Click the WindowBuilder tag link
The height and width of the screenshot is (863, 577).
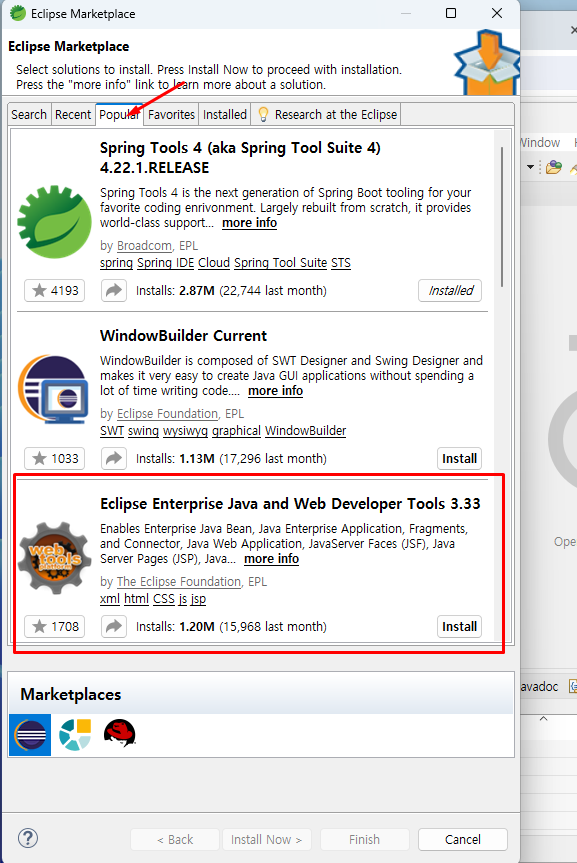click(x=306, y=431)
